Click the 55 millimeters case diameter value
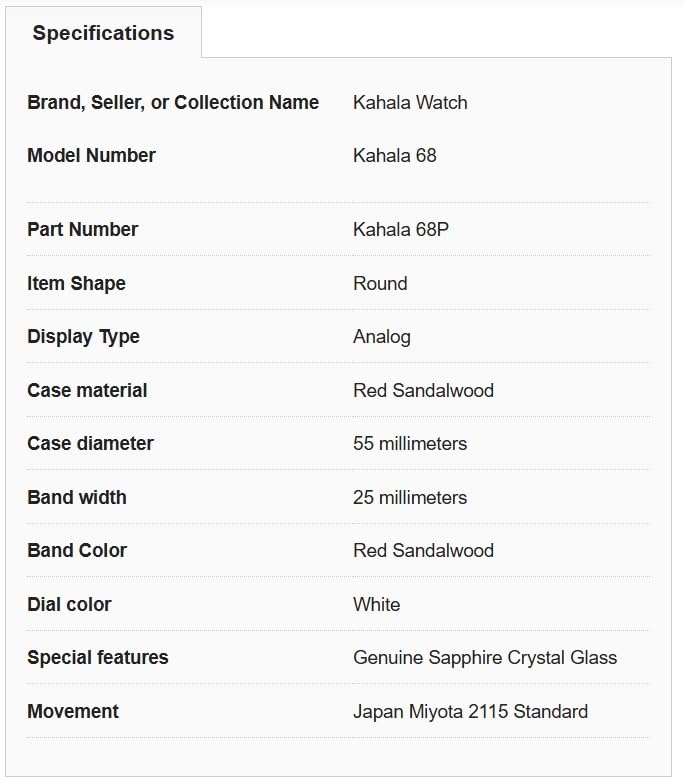684x784 pixels. click(410, 443)
